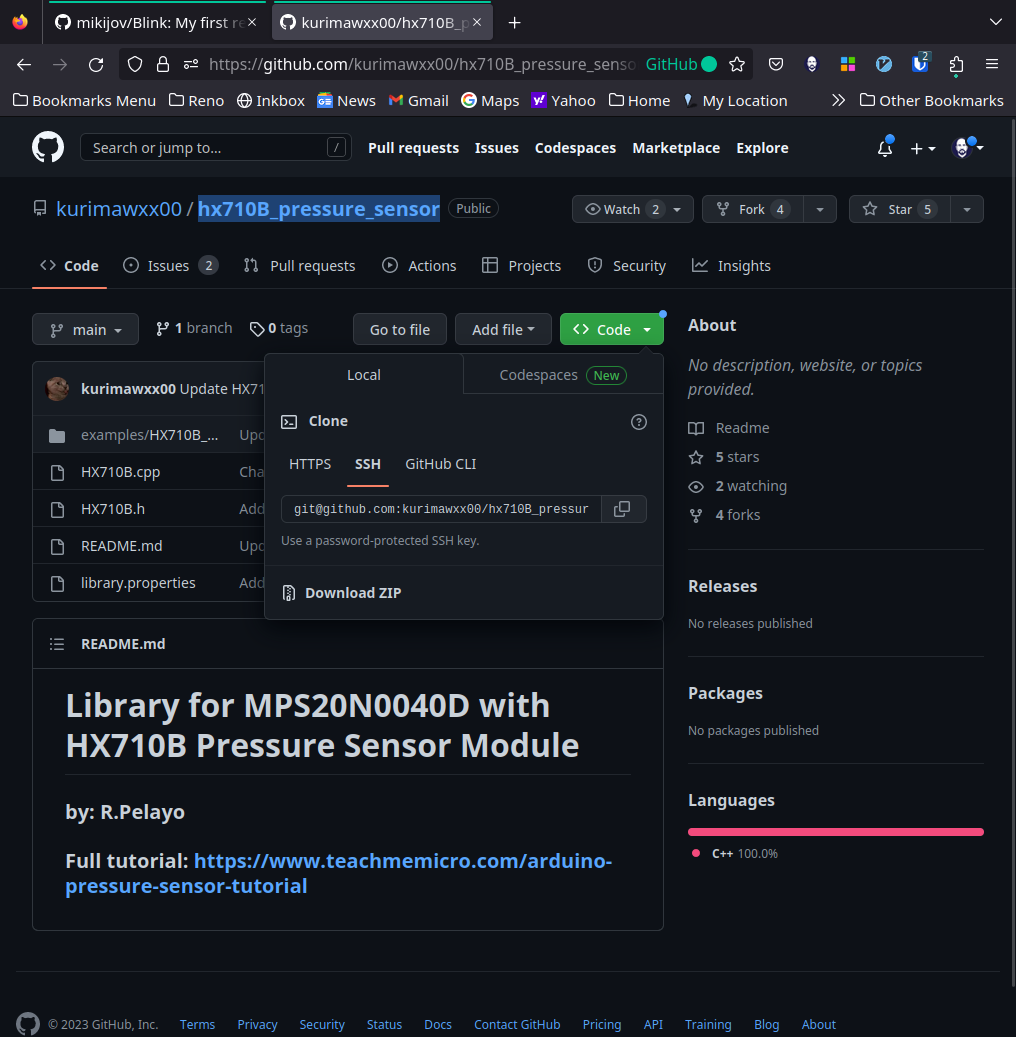The width and height of the screenshot is (1016, 1037).
Task: Open the teachmemicro tutorial link
Action: tap(339, 873)
